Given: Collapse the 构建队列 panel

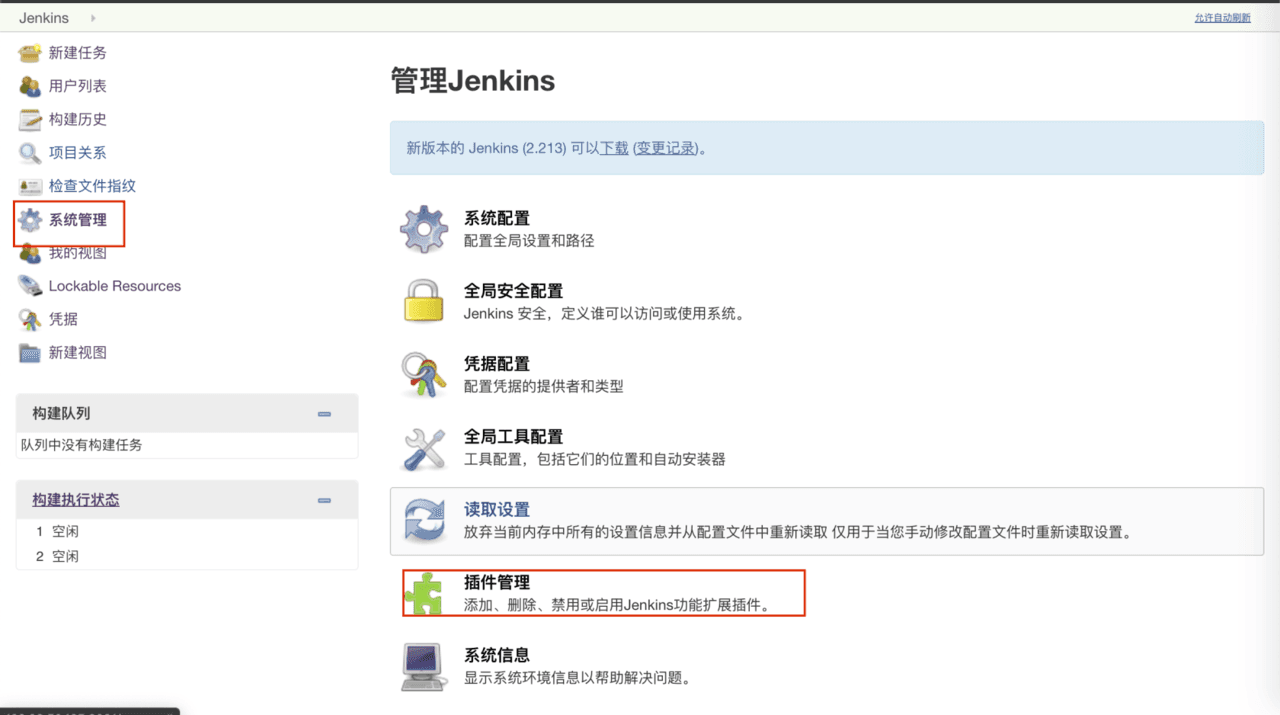Looking at the screenshot, I should point(324,414).
